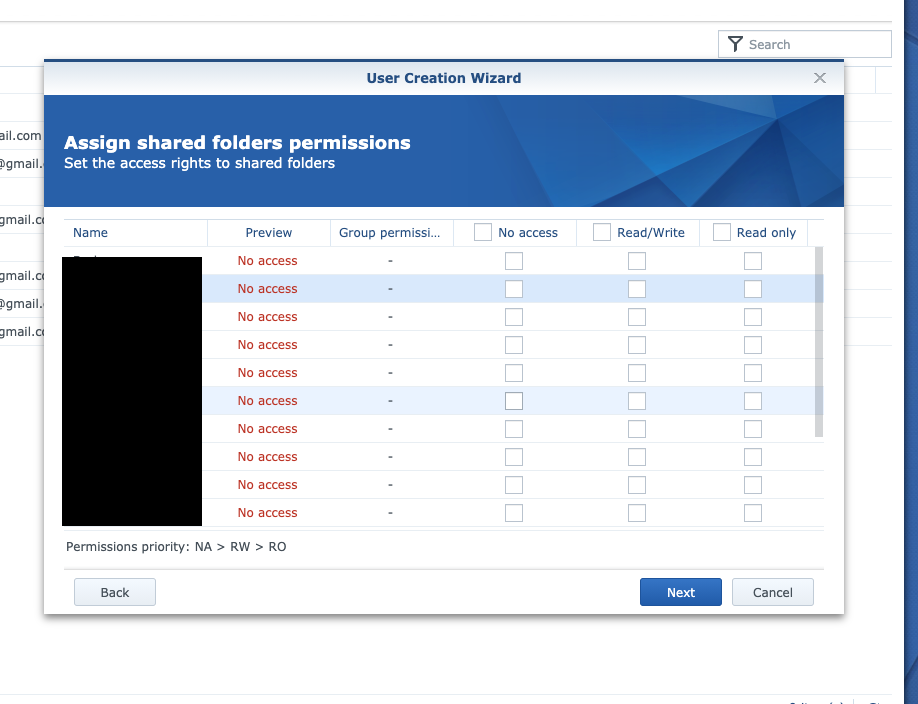Check the "No access" select-all checkbox
918x704 pixels.
click(483, 231)
